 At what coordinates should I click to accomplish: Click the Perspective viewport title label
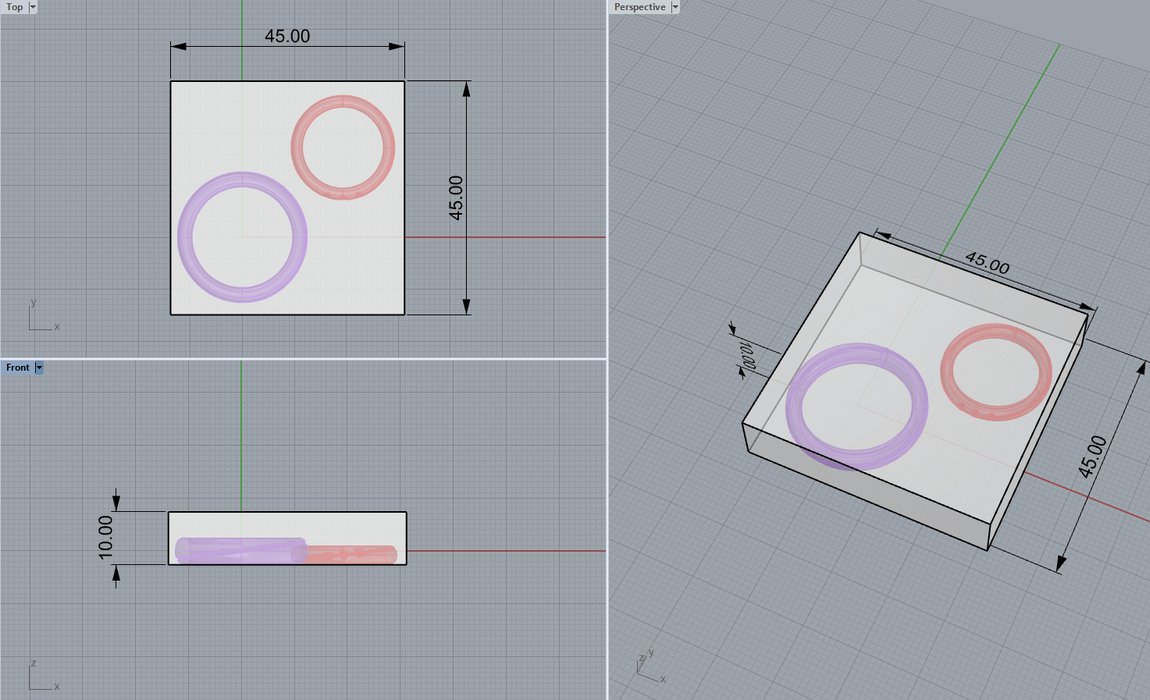(x=639, y=7)
